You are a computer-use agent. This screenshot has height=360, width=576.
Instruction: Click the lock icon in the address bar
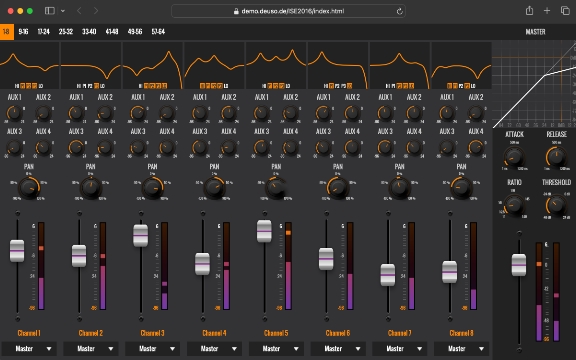pos(236,11)
